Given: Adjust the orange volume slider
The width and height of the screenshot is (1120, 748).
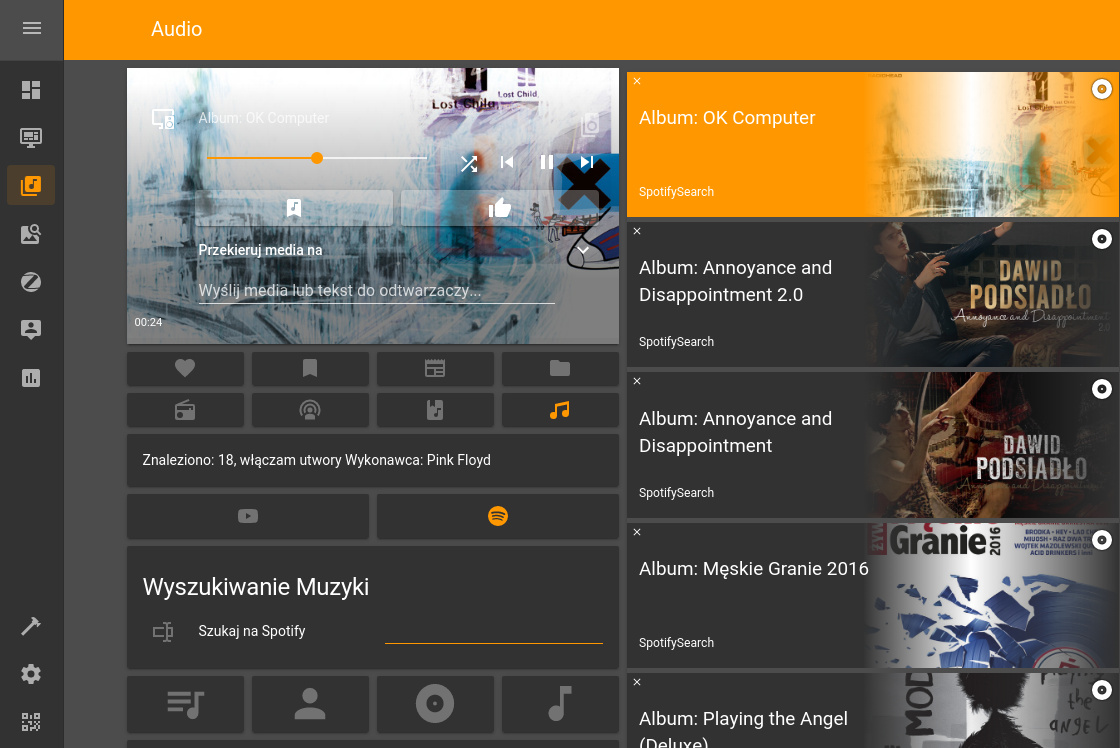Looking at the screenshot, I should pyautogui.click(x=317, y=158).
